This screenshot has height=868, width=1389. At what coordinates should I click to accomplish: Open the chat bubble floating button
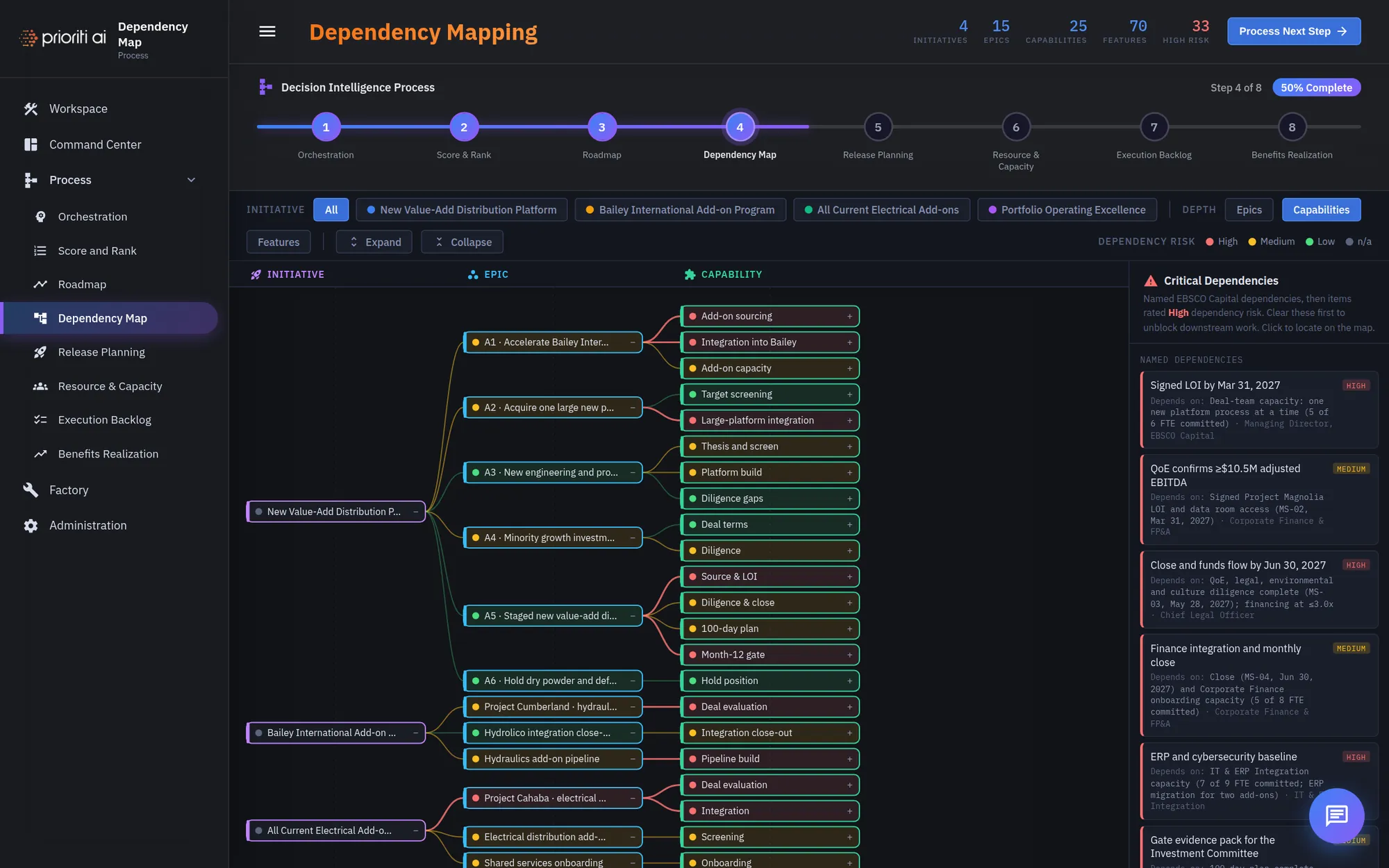[x=1336, y=815]
